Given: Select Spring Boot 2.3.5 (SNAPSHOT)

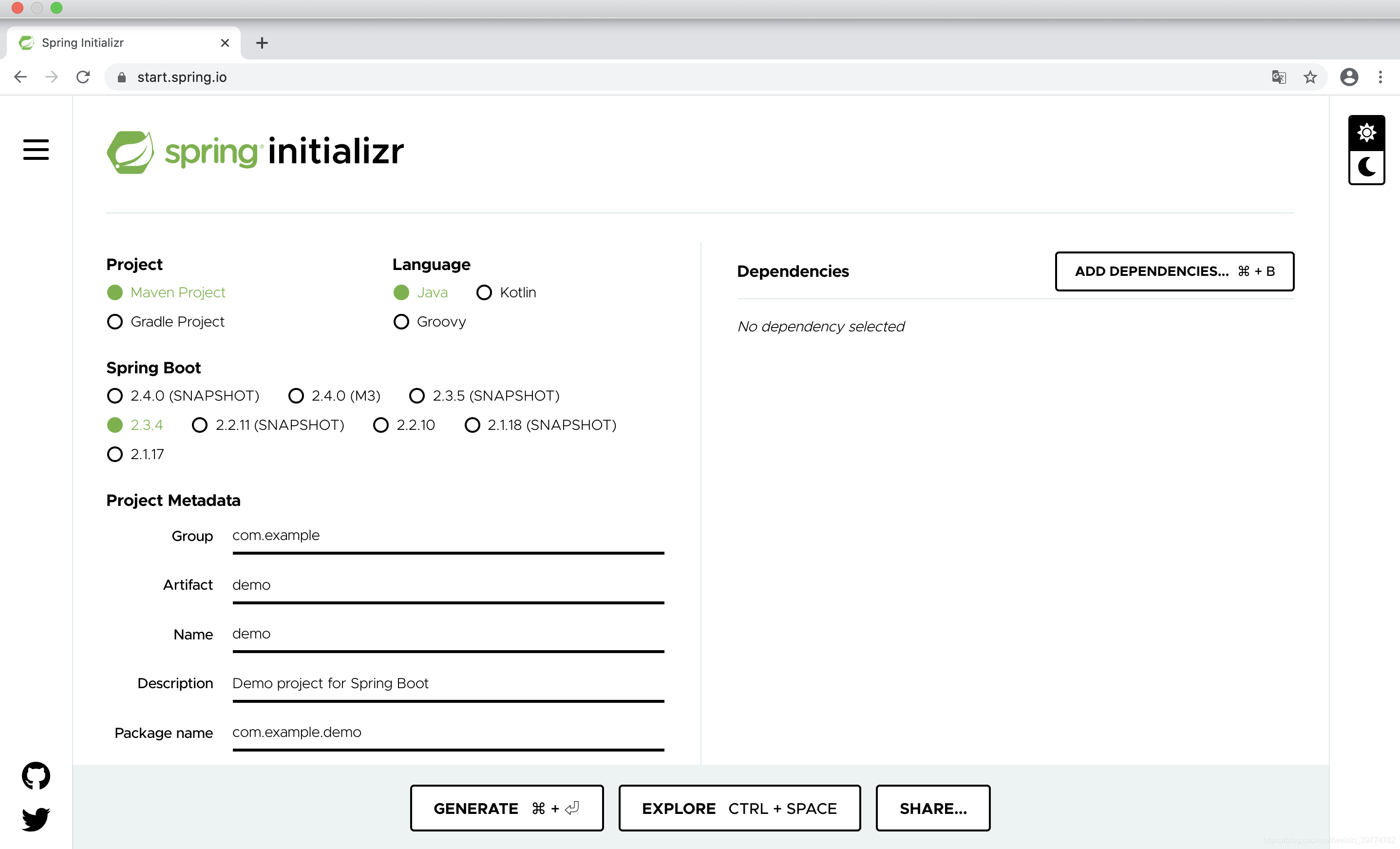Looking at the screenshot, I should (484, 396).
